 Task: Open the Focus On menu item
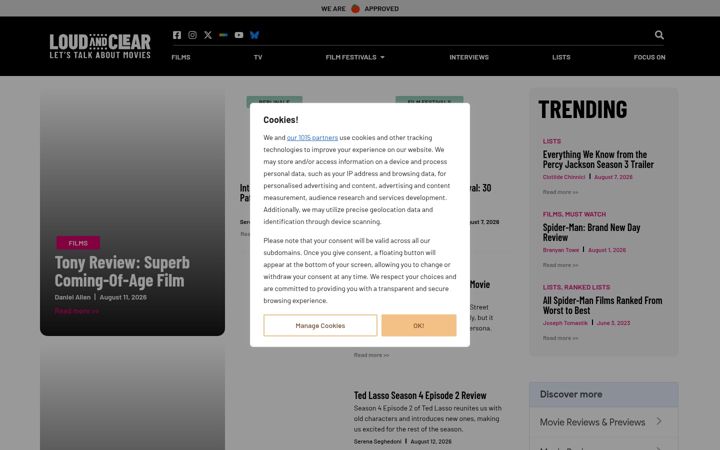pyautogui.click(x=649, y=57)
